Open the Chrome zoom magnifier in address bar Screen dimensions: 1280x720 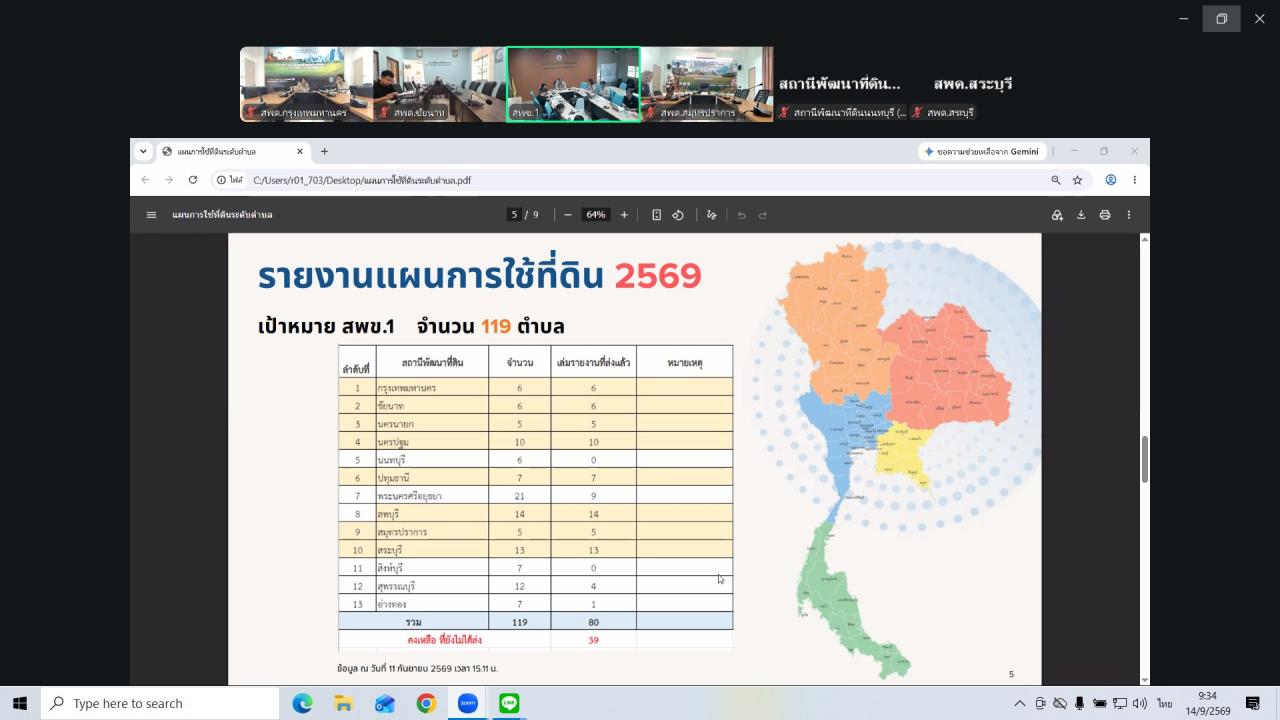[x=1055, y=180]
